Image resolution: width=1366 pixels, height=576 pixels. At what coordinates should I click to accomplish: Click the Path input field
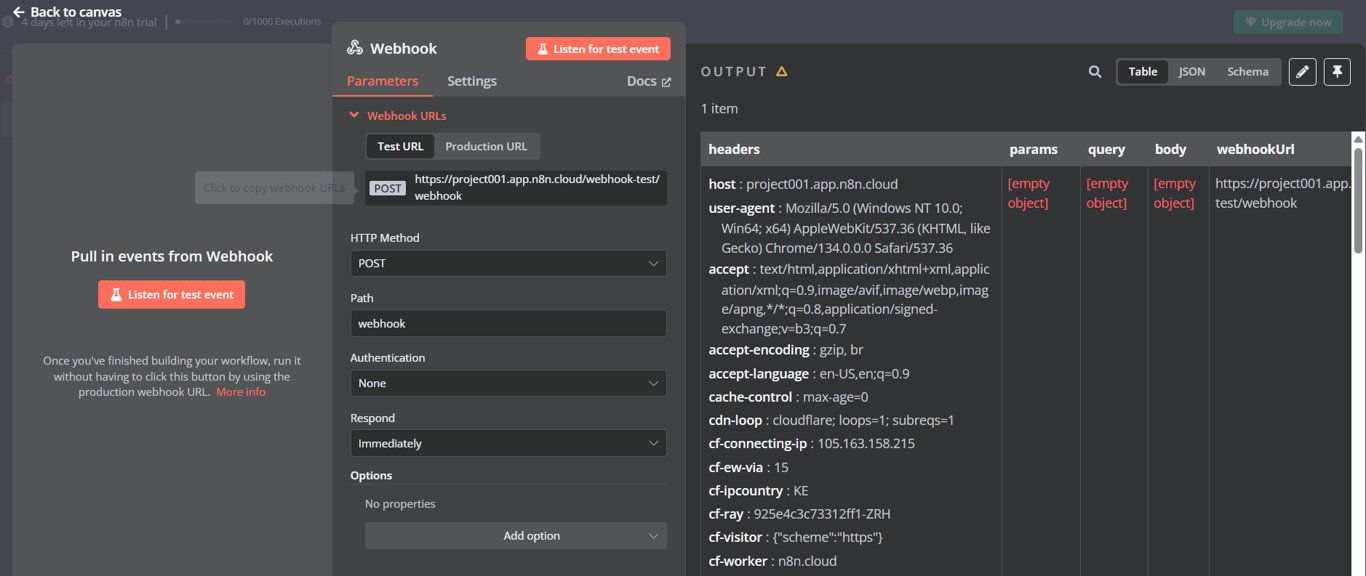508,323
